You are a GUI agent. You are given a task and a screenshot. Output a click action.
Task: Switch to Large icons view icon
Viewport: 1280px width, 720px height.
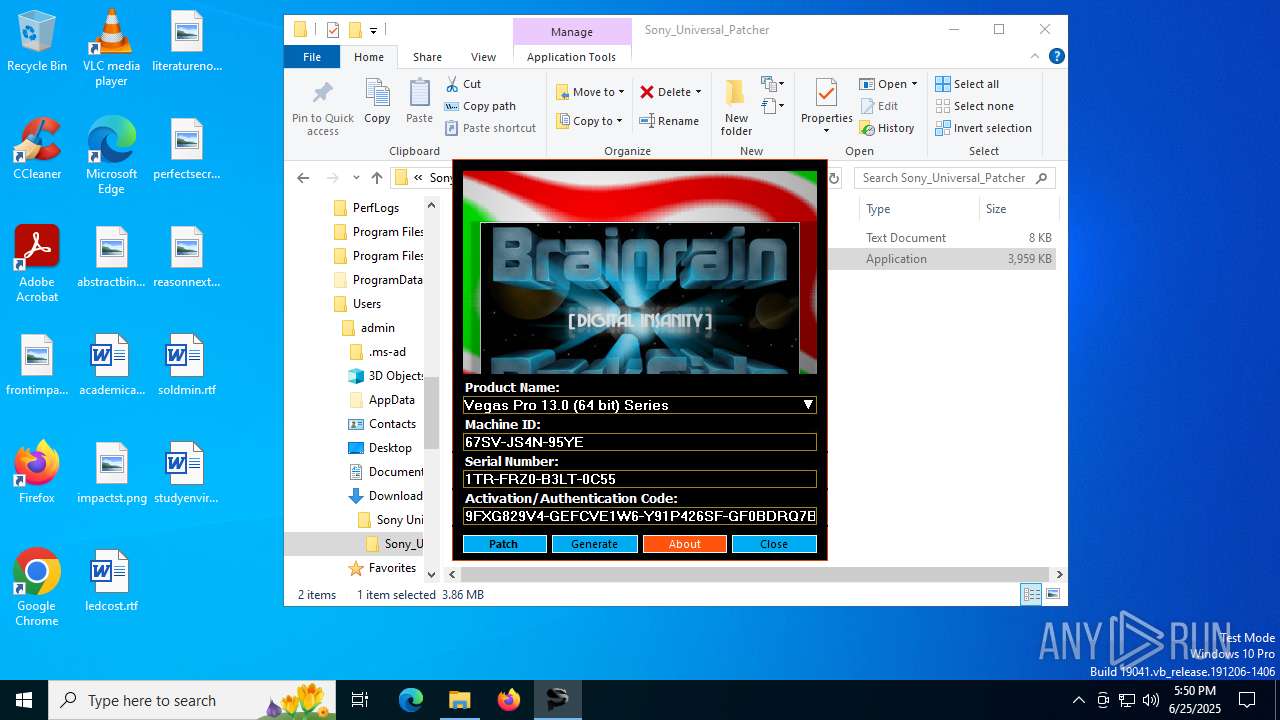1052,595
